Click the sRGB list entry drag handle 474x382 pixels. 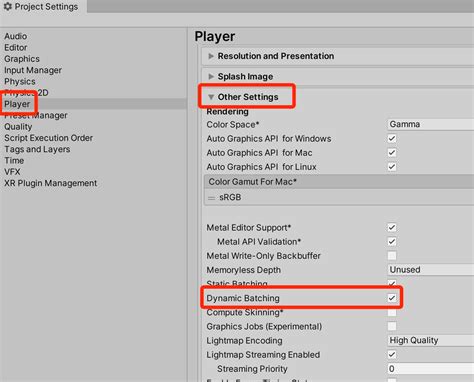click(211, 198)
